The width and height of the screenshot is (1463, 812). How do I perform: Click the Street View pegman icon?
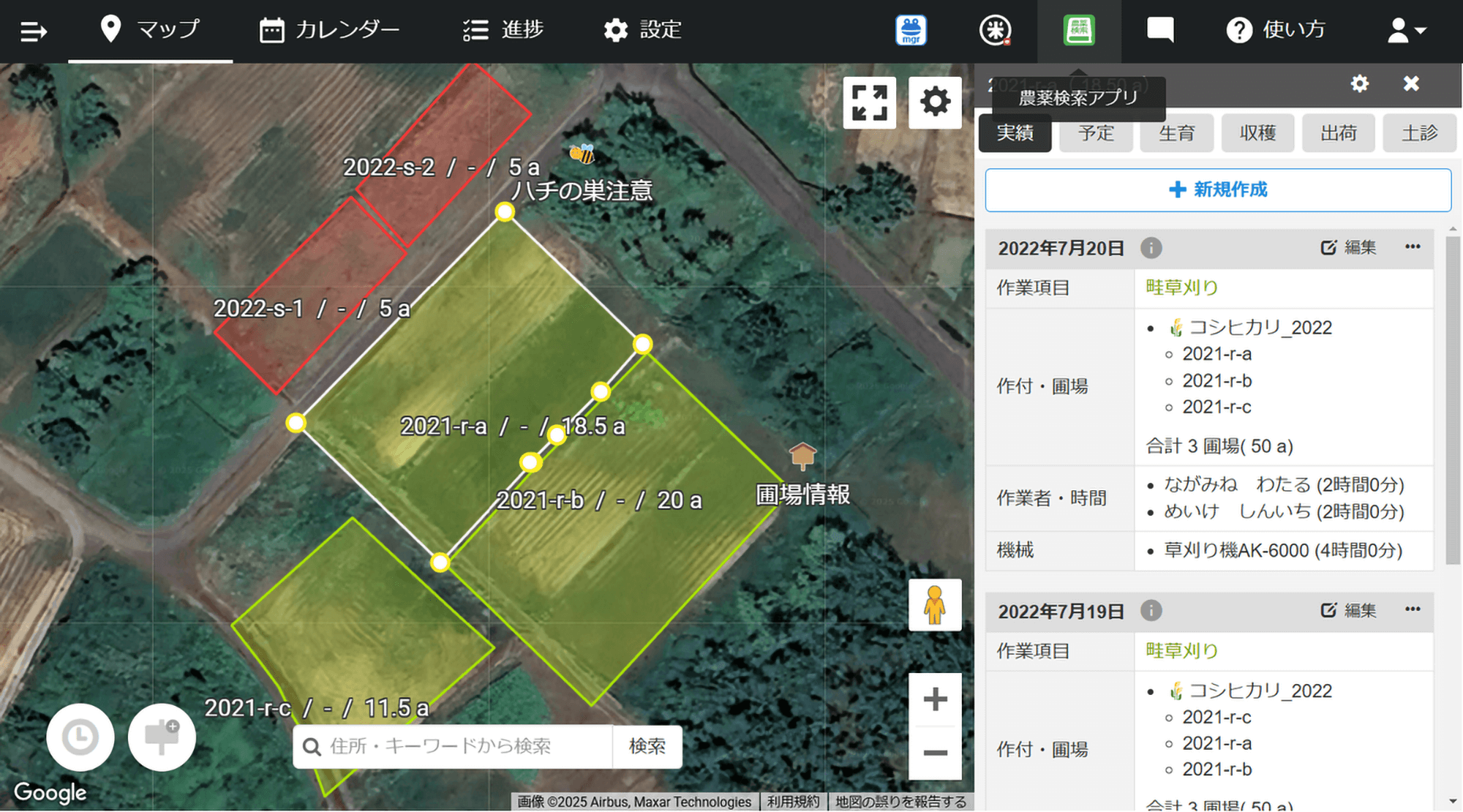point(935,605)
